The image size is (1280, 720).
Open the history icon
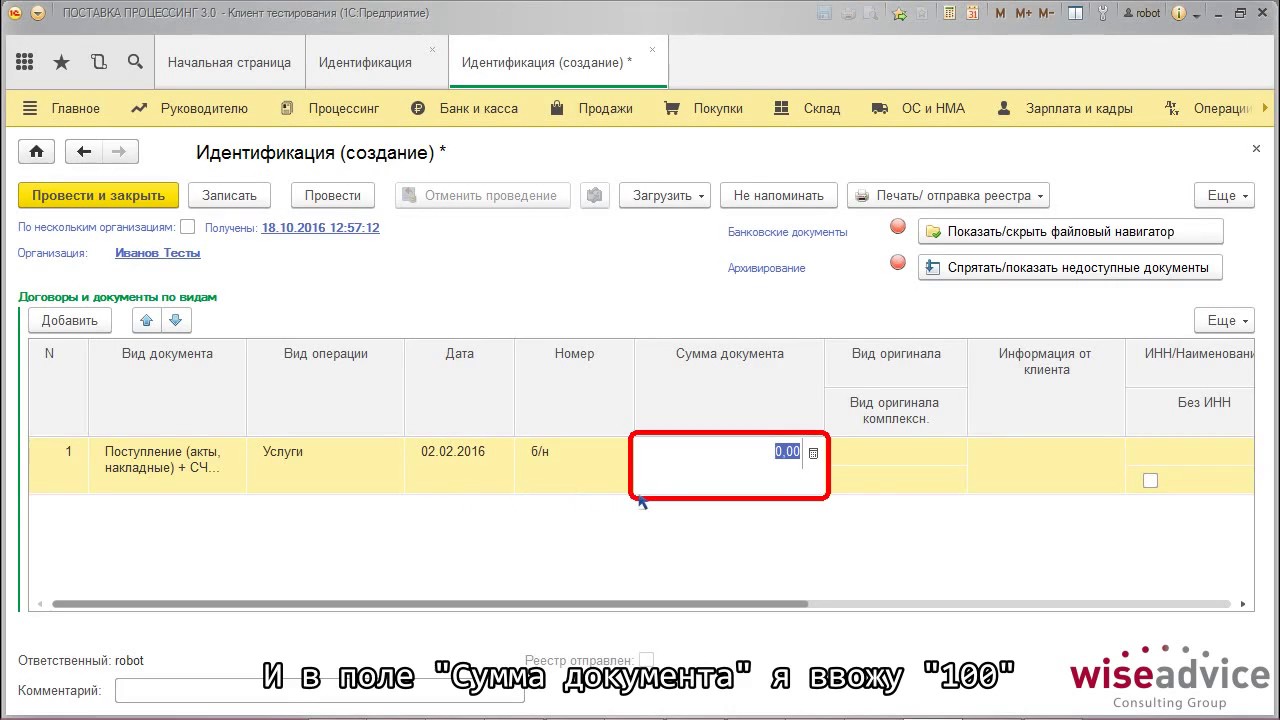click(x=98, y=62)
